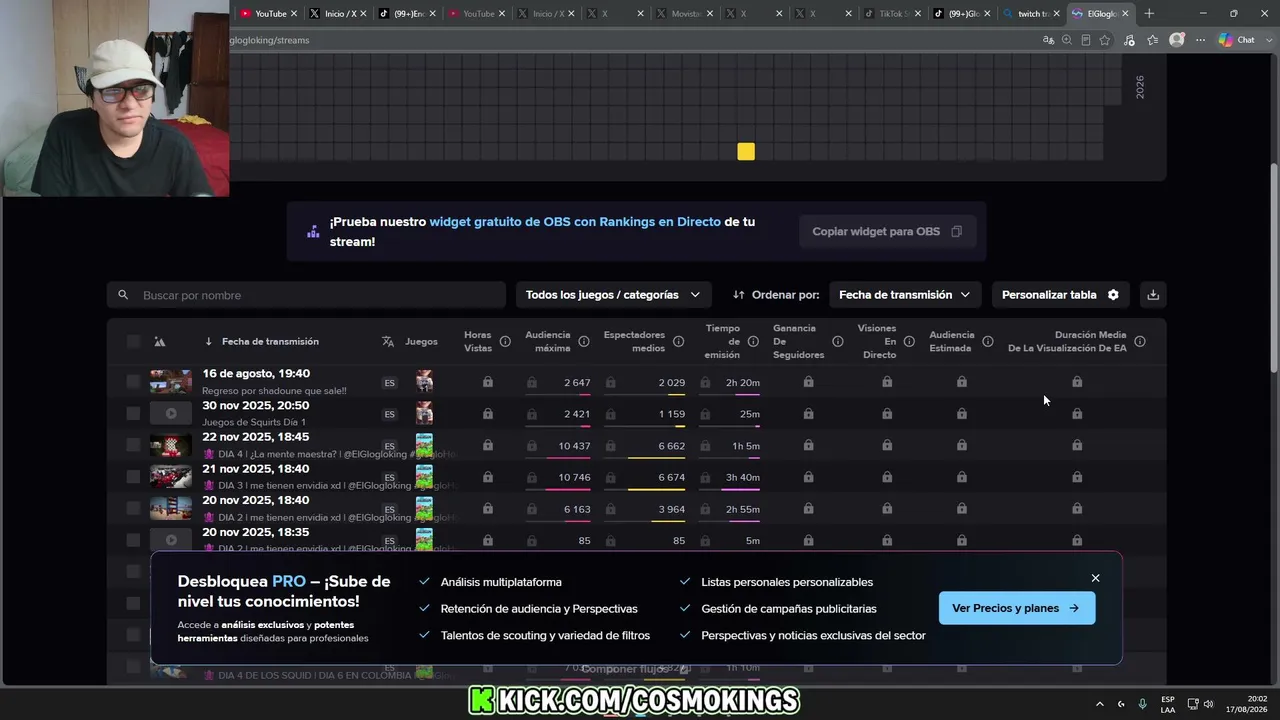
Task: Open the 22 nov 2025, 18:45 stream thumbnail
Action: [x=171, y=445]
